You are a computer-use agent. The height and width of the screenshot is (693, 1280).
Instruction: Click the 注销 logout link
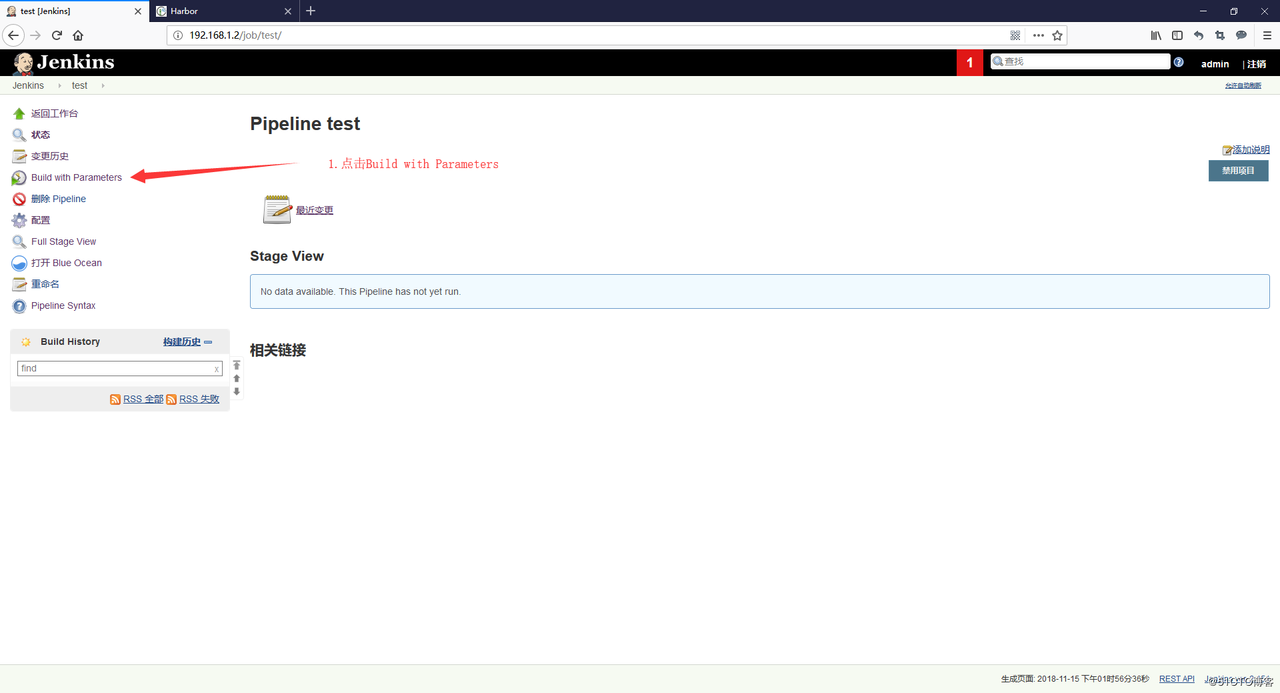click(1257, 64)
